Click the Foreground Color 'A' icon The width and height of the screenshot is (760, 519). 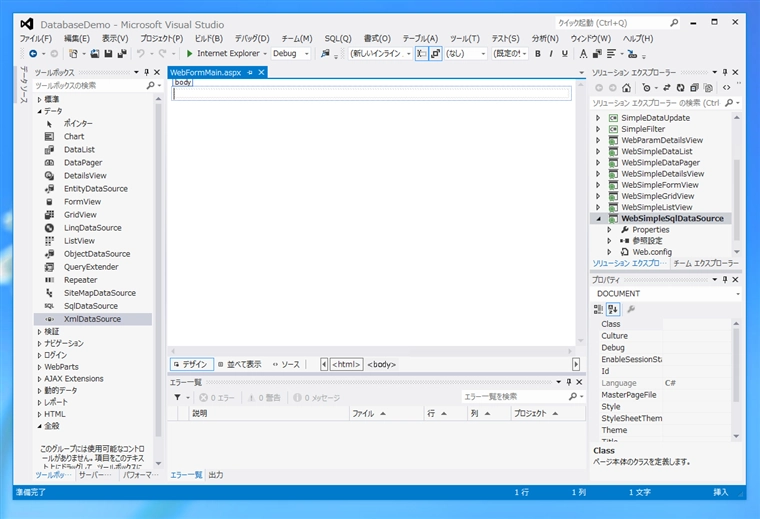point(583,54)
